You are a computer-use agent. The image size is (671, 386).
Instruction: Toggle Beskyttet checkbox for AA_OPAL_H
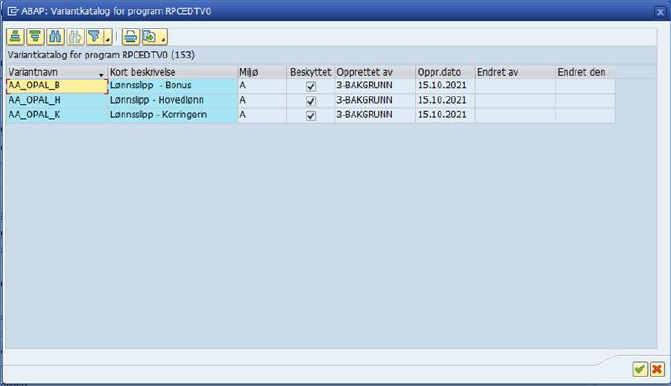tap(311, 101)
